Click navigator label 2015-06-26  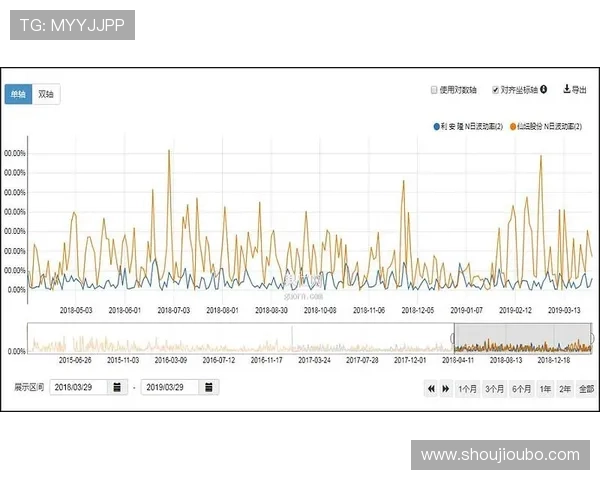click(75, 360)
